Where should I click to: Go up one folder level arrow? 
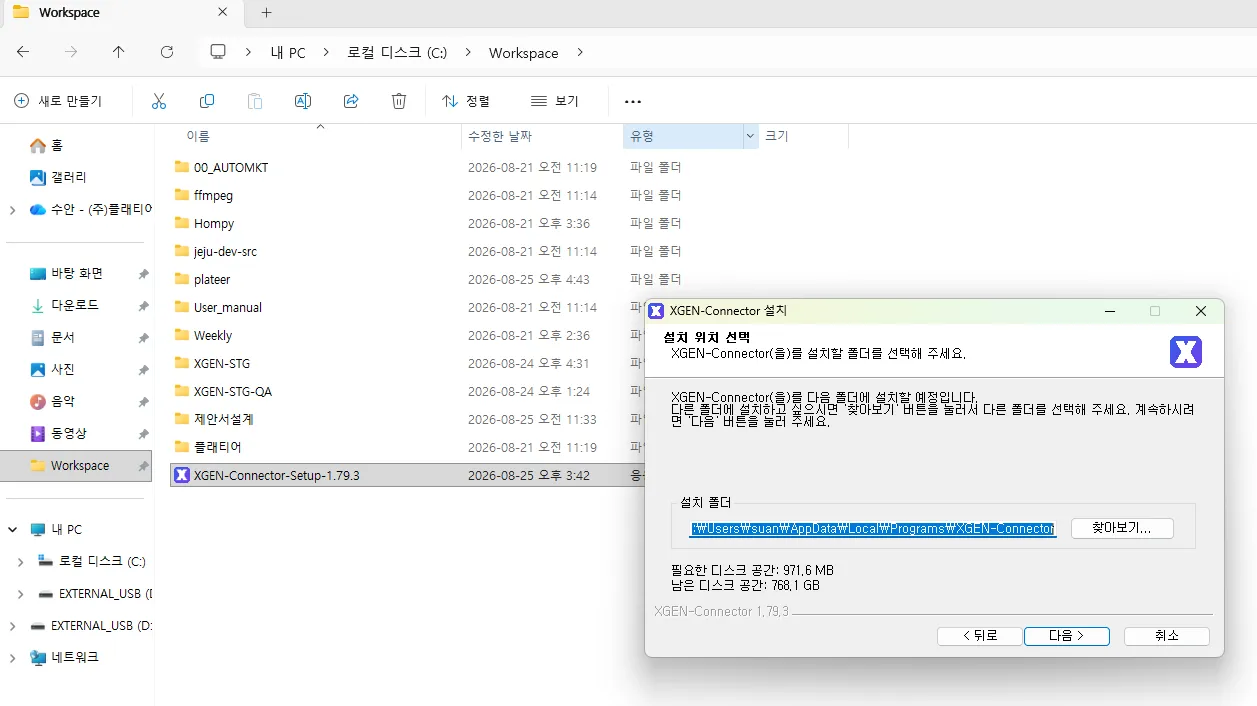[119, 52]
